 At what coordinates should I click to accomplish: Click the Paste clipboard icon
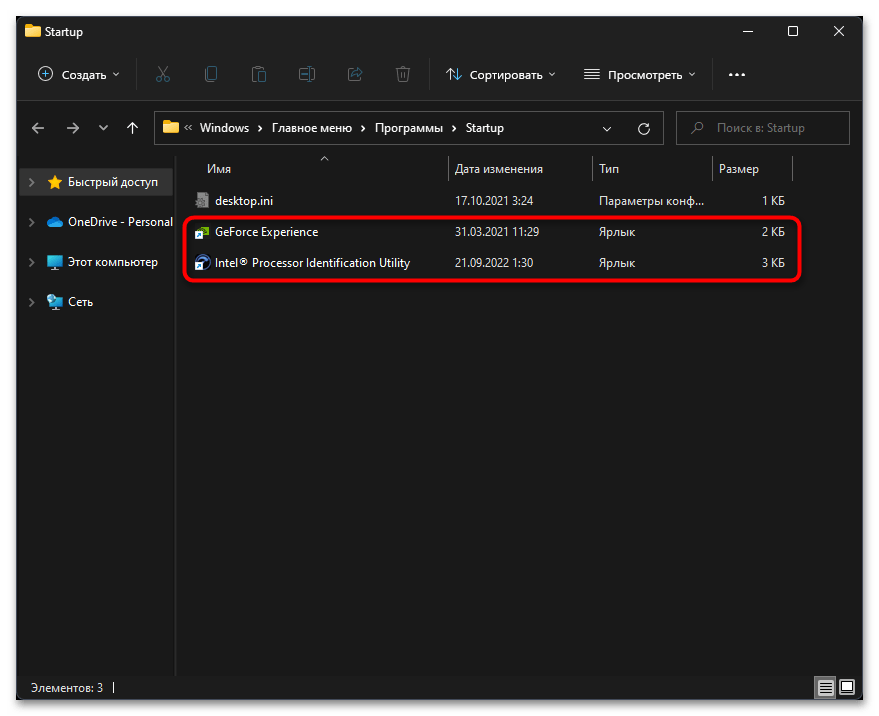pyautogui.click(x=258, y=74)
